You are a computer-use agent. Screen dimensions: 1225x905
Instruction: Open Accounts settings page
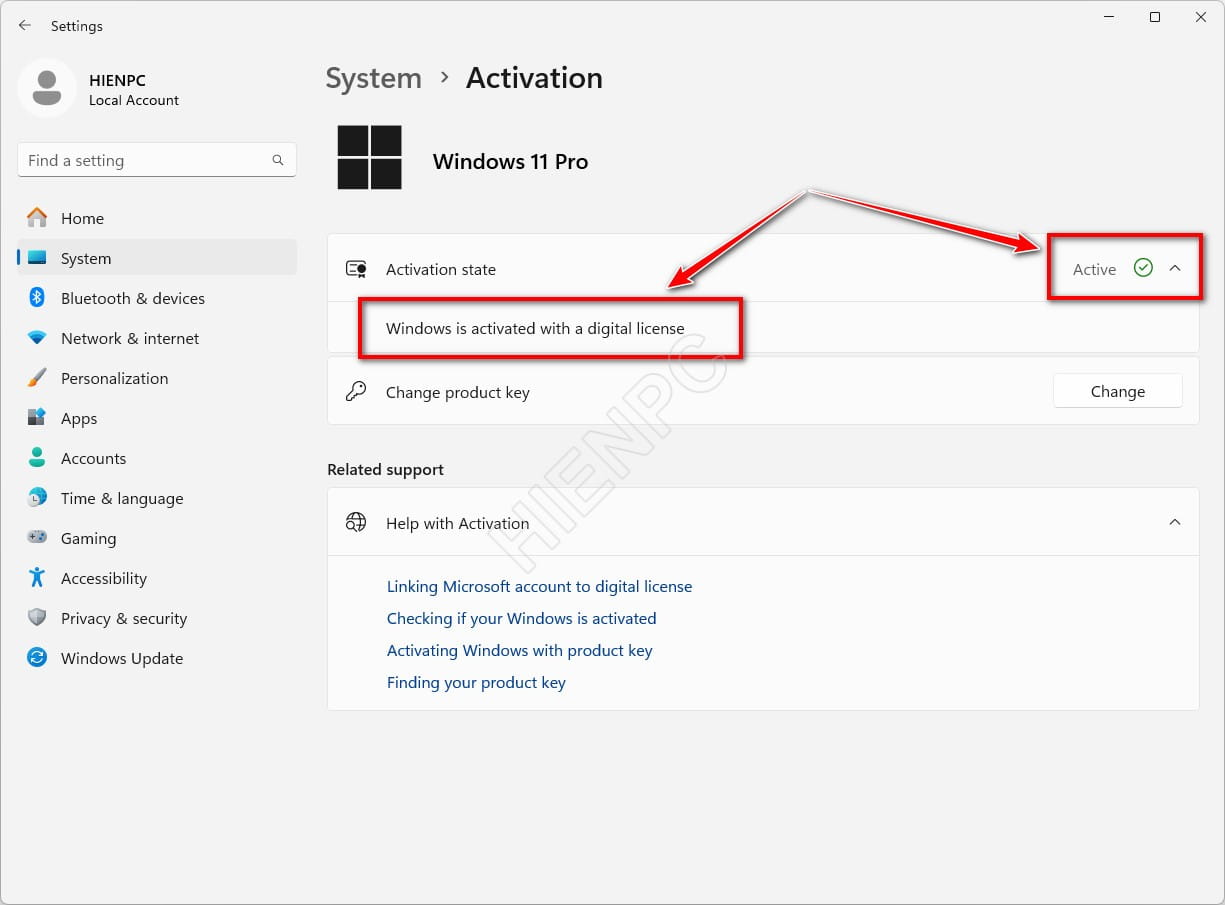click(x=157, y=458)
